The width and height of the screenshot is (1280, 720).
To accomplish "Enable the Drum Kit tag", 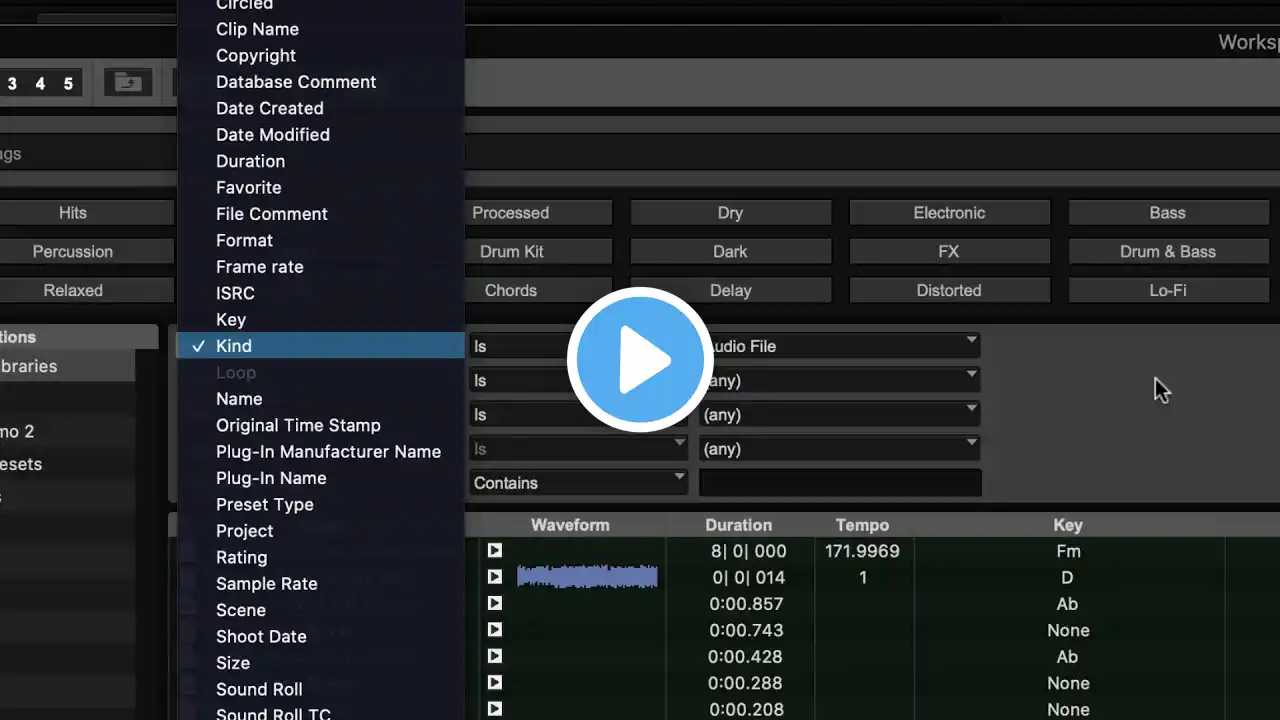I will click(538, 252).
